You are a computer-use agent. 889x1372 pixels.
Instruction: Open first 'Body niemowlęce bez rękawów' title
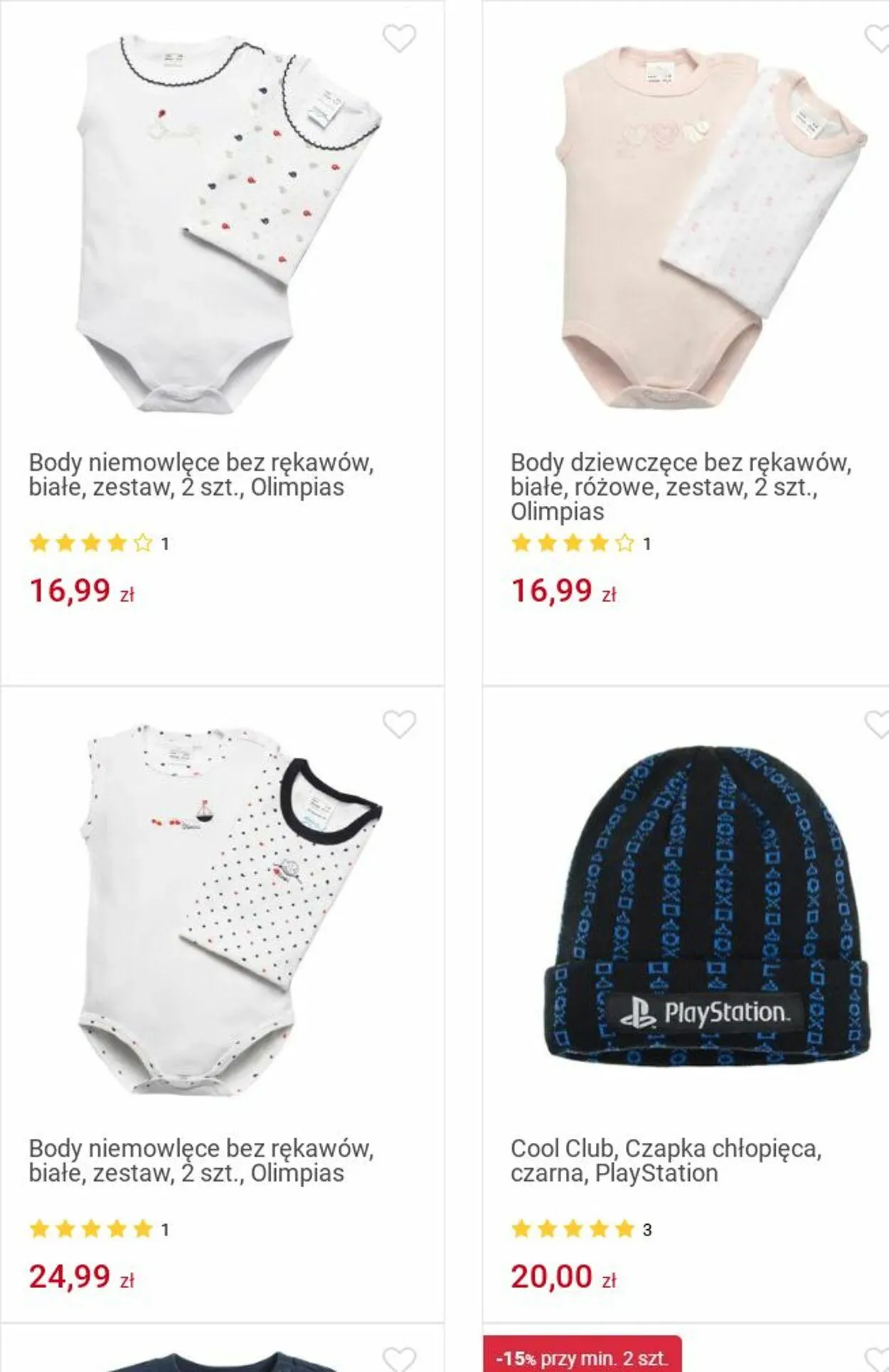(201, 475)
